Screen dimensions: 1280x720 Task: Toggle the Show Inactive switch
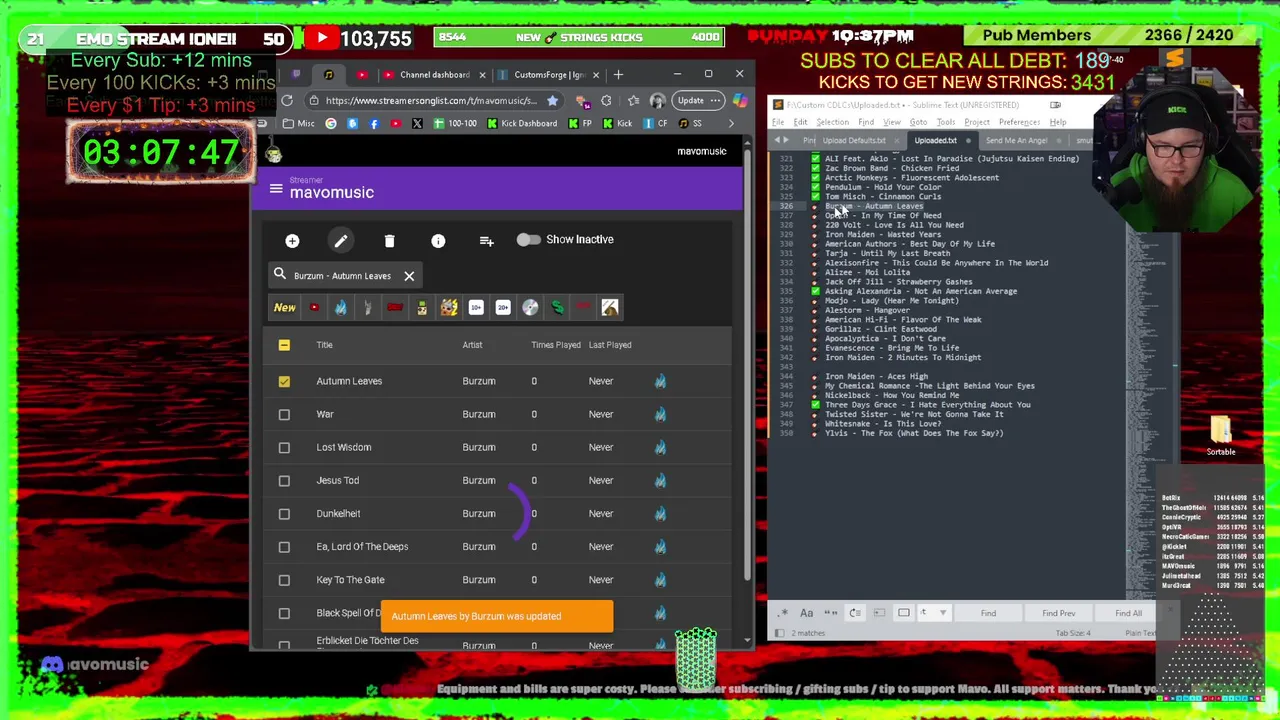tap(528, 239)
